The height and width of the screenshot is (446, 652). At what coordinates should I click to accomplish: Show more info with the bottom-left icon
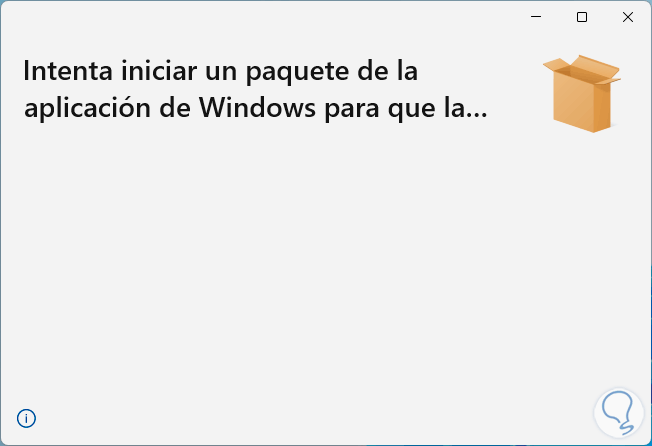point(26,418)
